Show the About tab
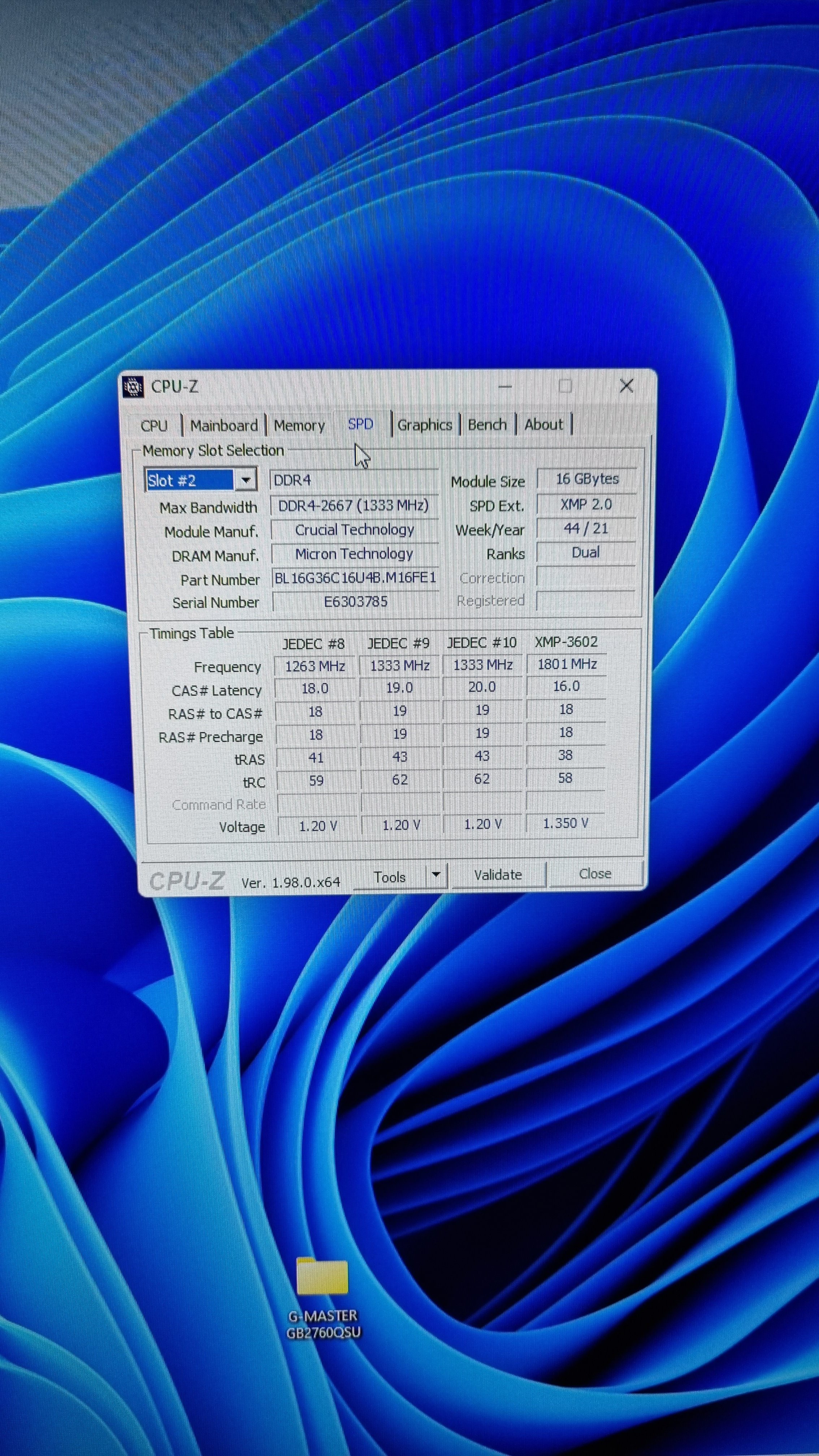This screenshot has width=819, height=1456. [x=543, y=424]
